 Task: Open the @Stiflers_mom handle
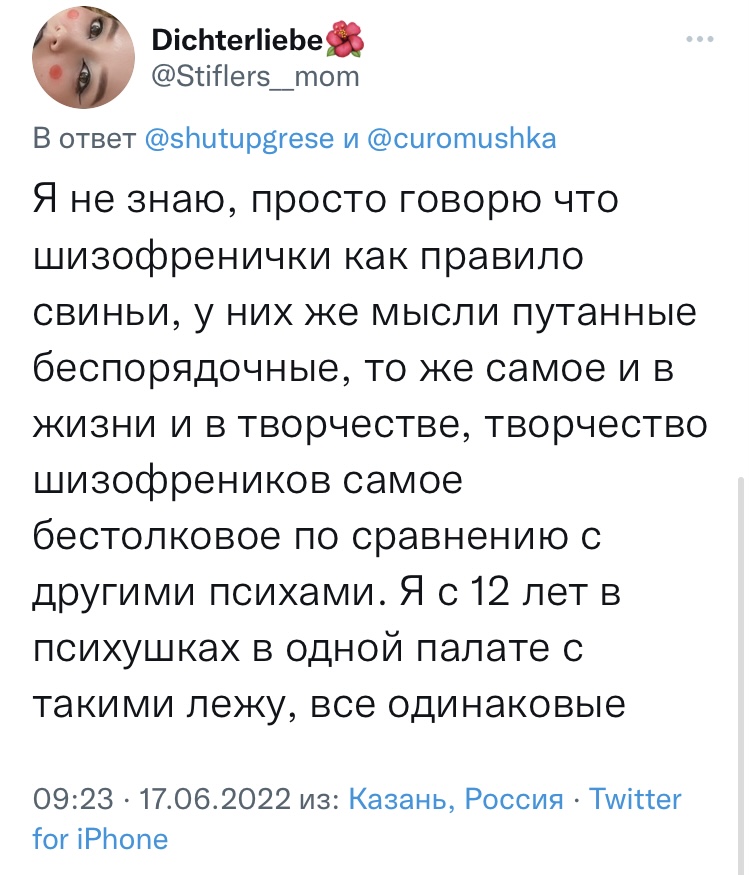pyautogui.click(x=254, y=75)
